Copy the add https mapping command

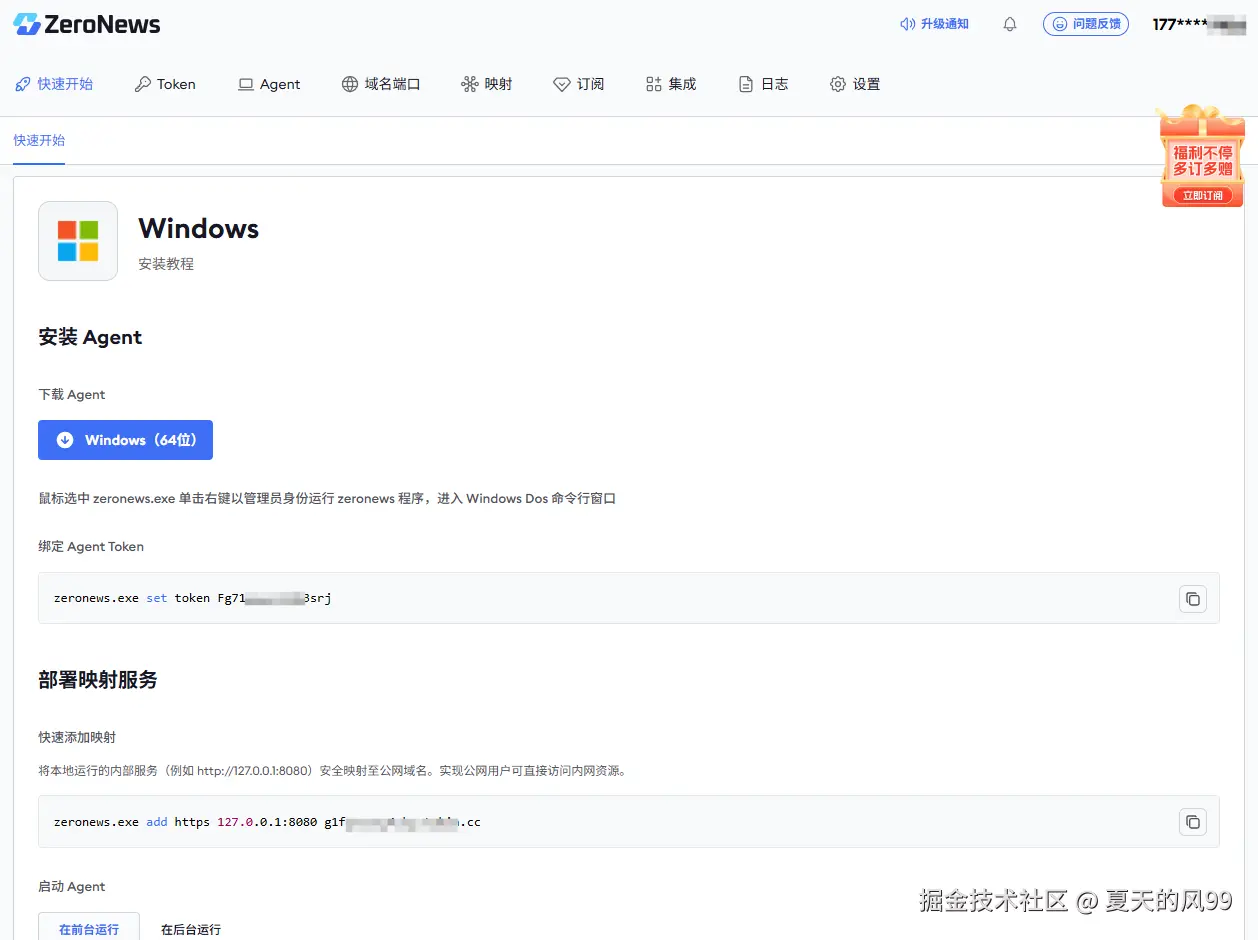tap(1193, 822)
